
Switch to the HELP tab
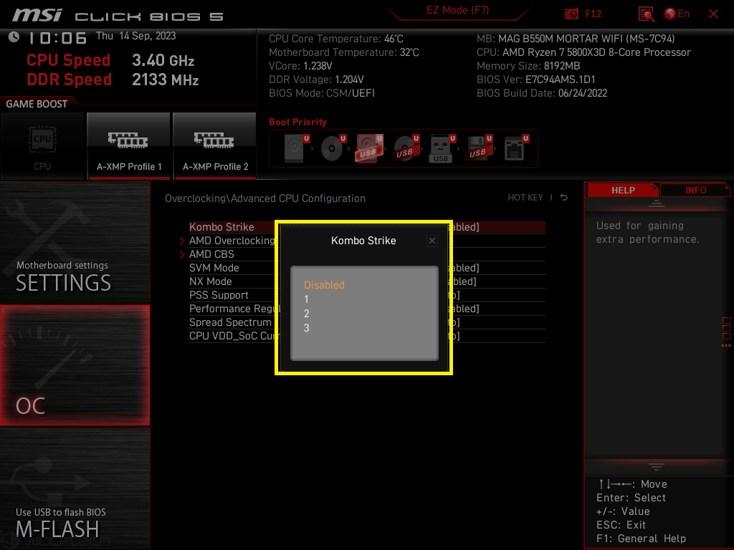click(x=623, y=190)
